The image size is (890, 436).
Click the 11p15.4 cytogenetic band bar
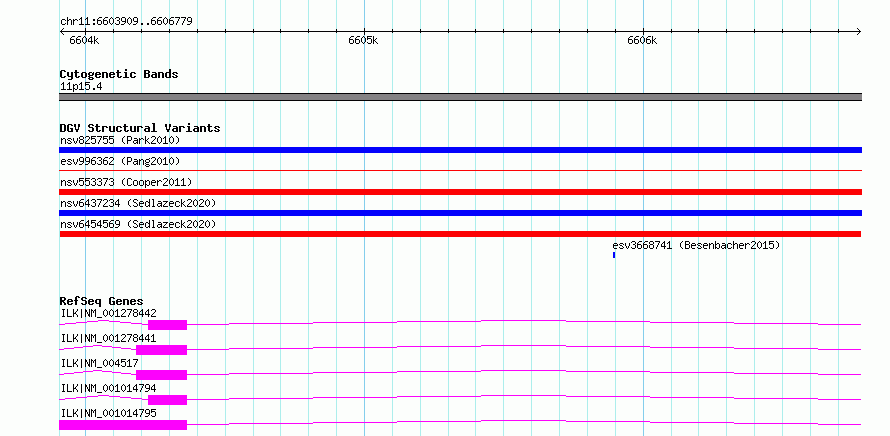[460, 97]
